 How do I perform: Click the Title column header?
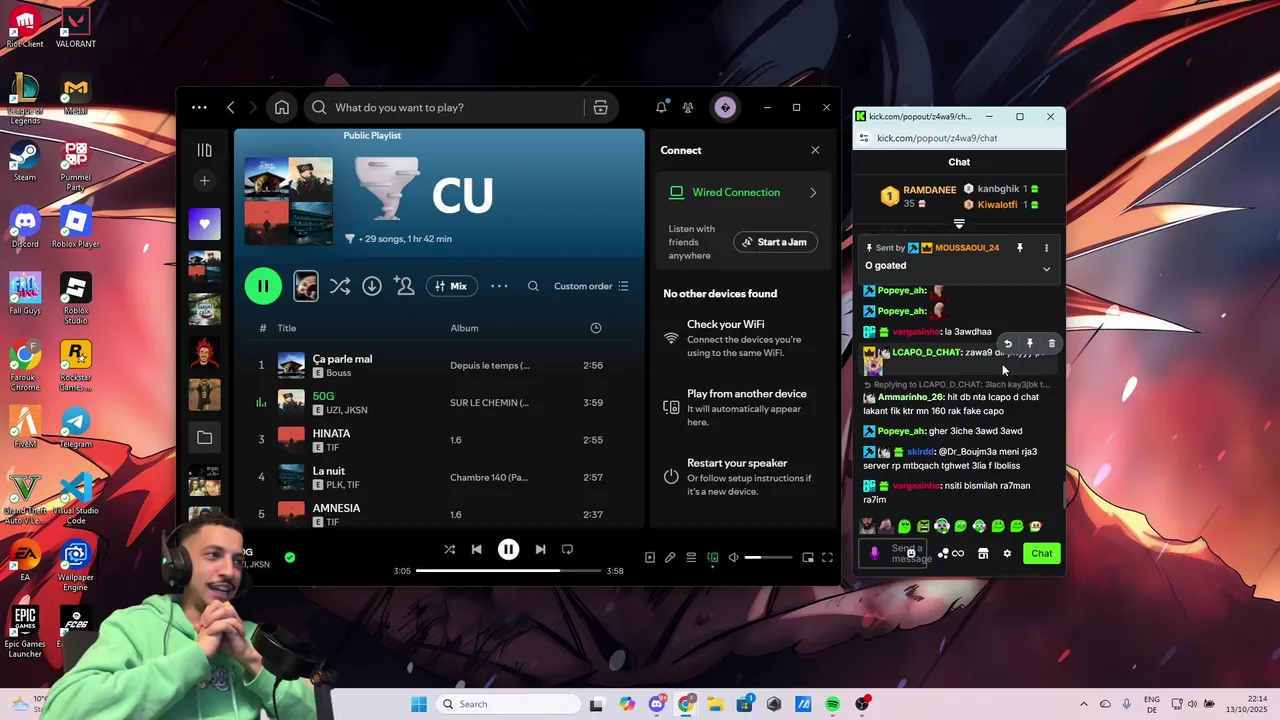[287, 328]
